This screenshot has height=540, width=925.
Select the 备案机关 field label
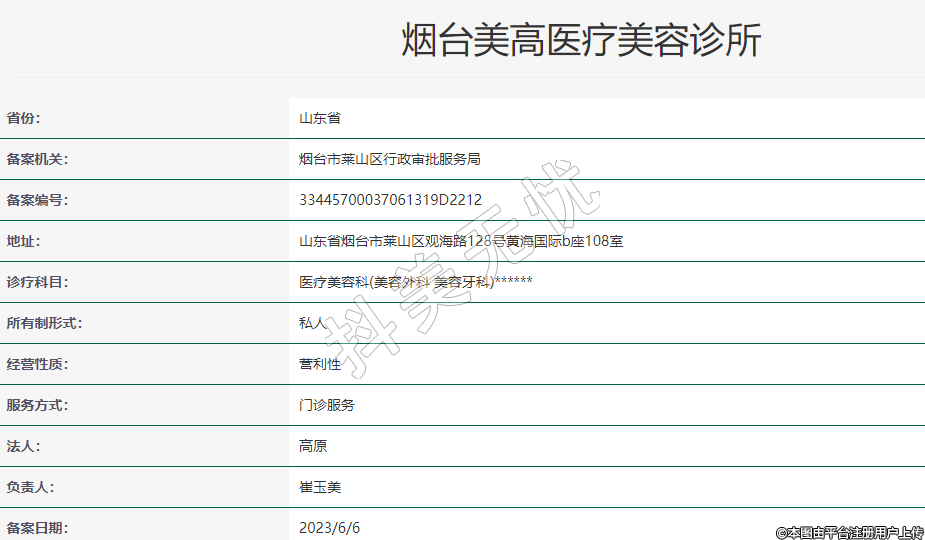[37, 159]
